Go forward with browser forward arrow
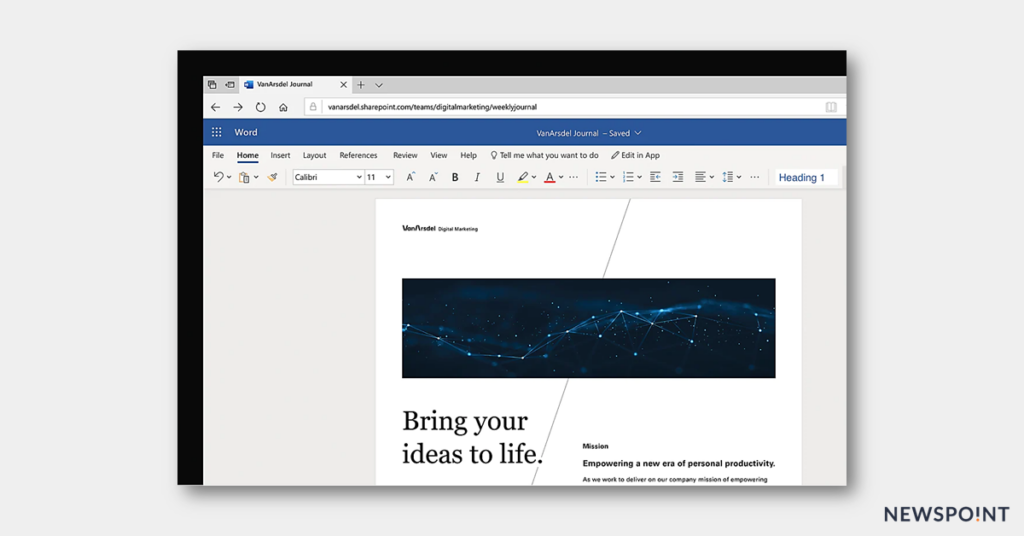Viewport: 1024px width, 536px height. (238, 107)
